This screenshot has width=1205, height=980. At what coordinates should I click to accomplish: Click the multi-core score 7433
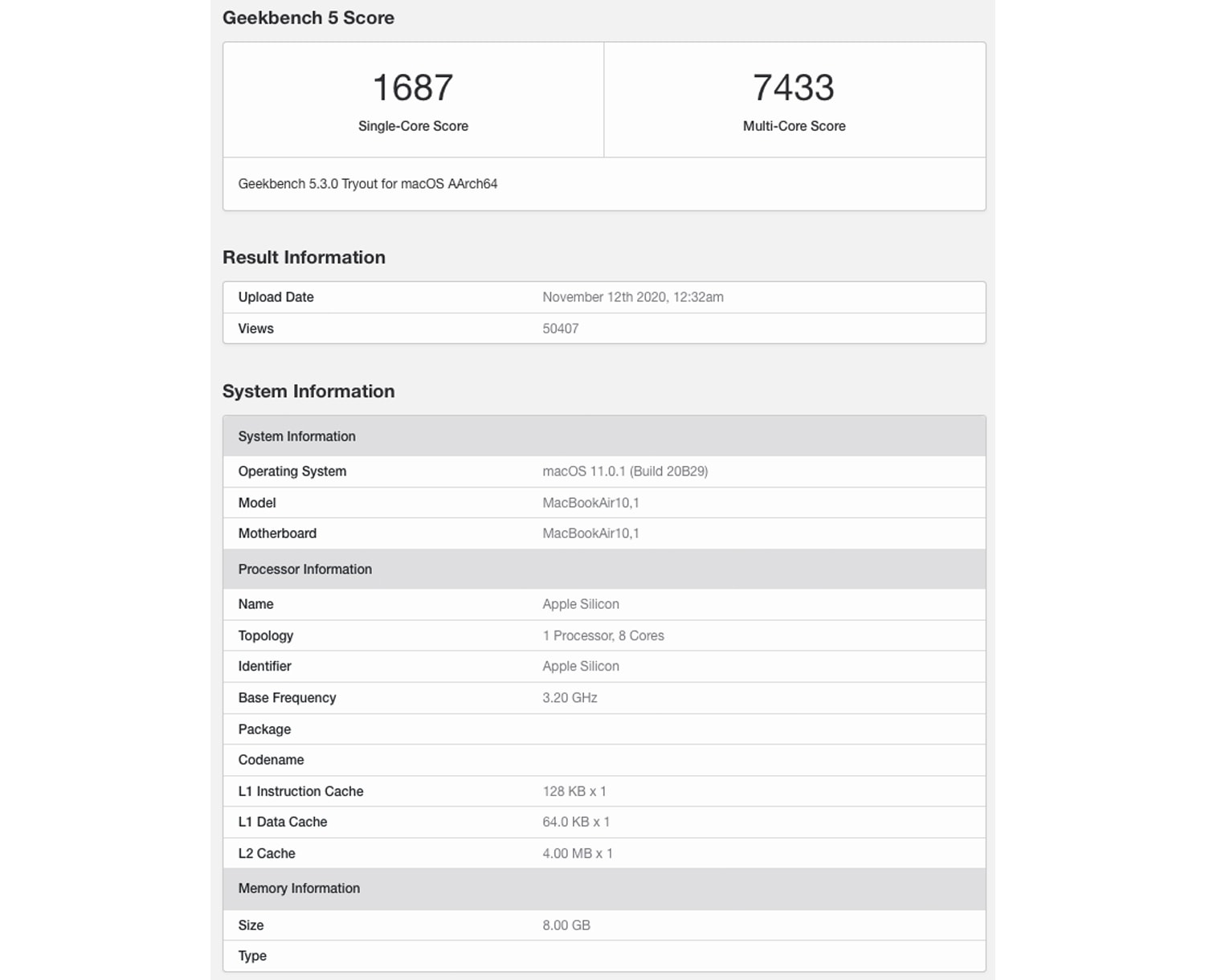point(794,88)
